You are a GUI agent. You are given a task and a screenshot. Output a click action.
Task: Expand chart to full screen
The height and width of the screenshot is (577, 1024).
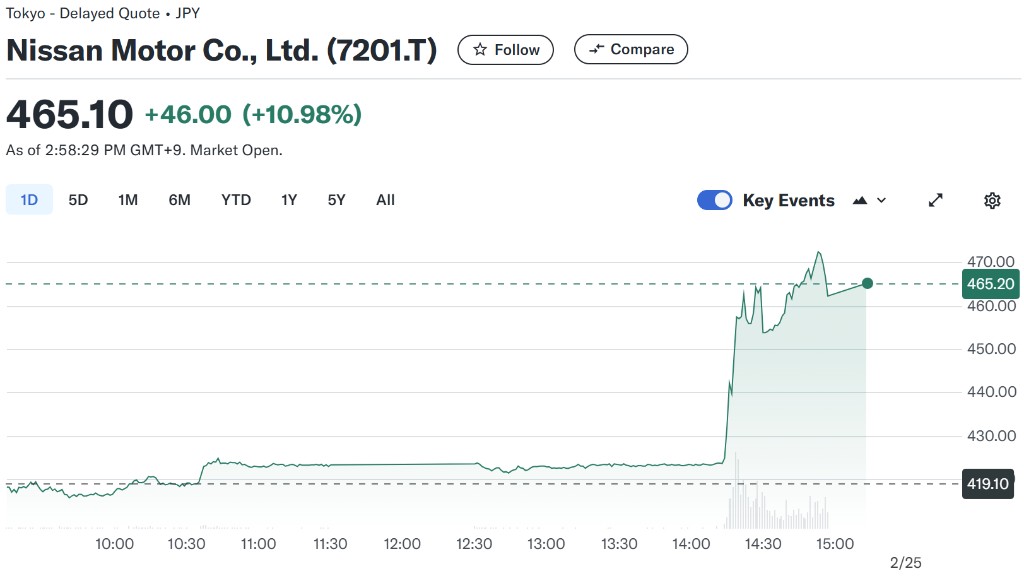click(936, 200)
